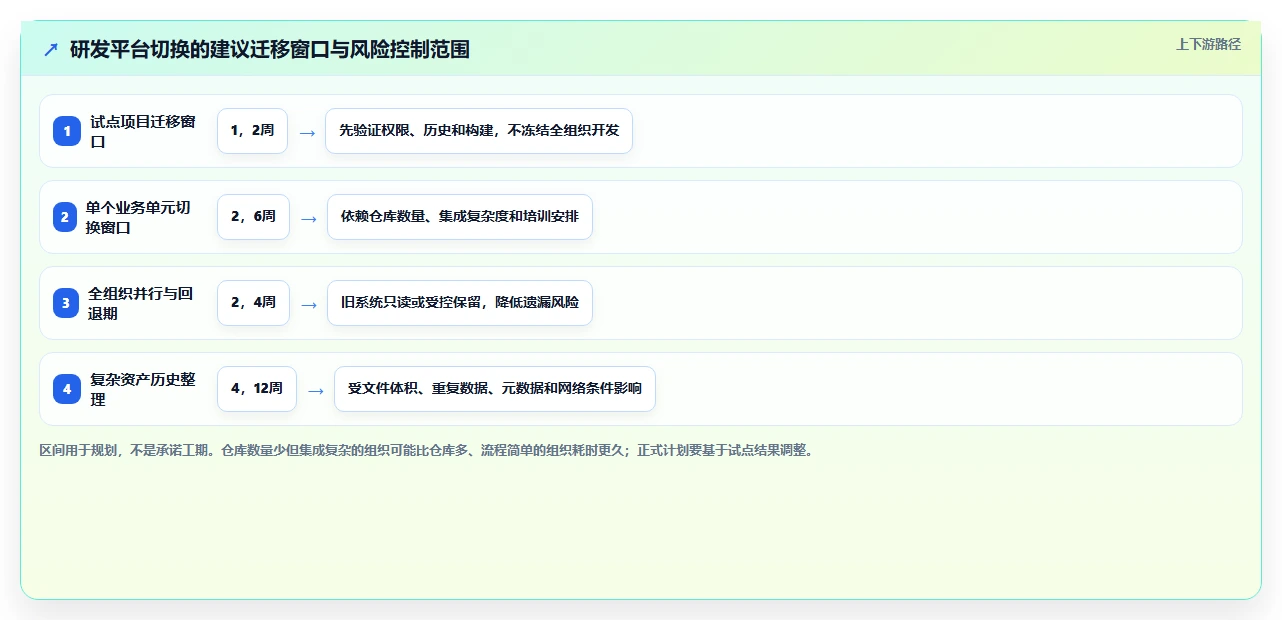The height and width of the screenshot is (620, 1282).
Task: Click the 2，4周 duration chip
Action: (253, 303)
